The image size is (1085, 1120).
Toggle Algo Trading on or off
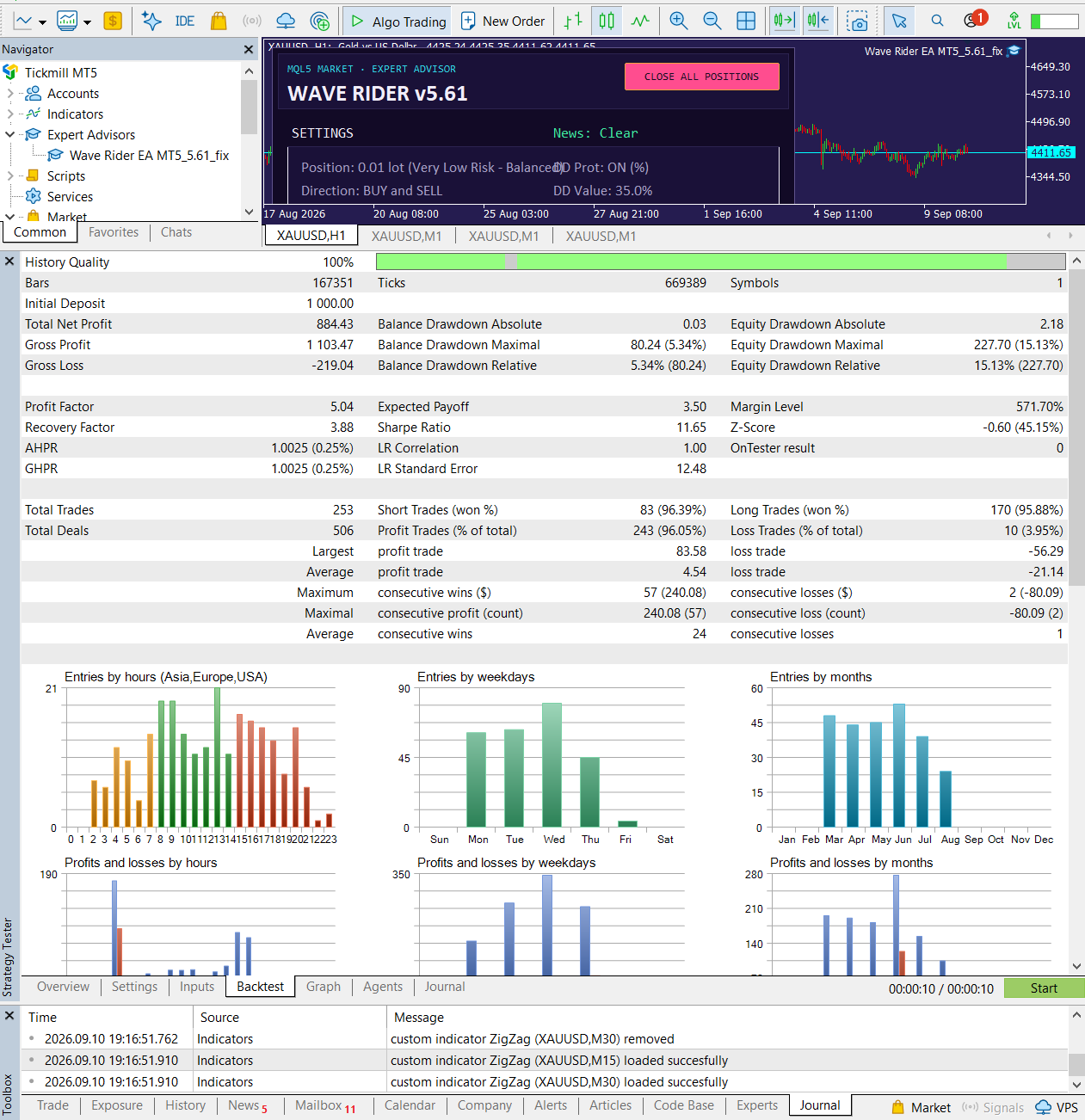(x=398, y=21)
